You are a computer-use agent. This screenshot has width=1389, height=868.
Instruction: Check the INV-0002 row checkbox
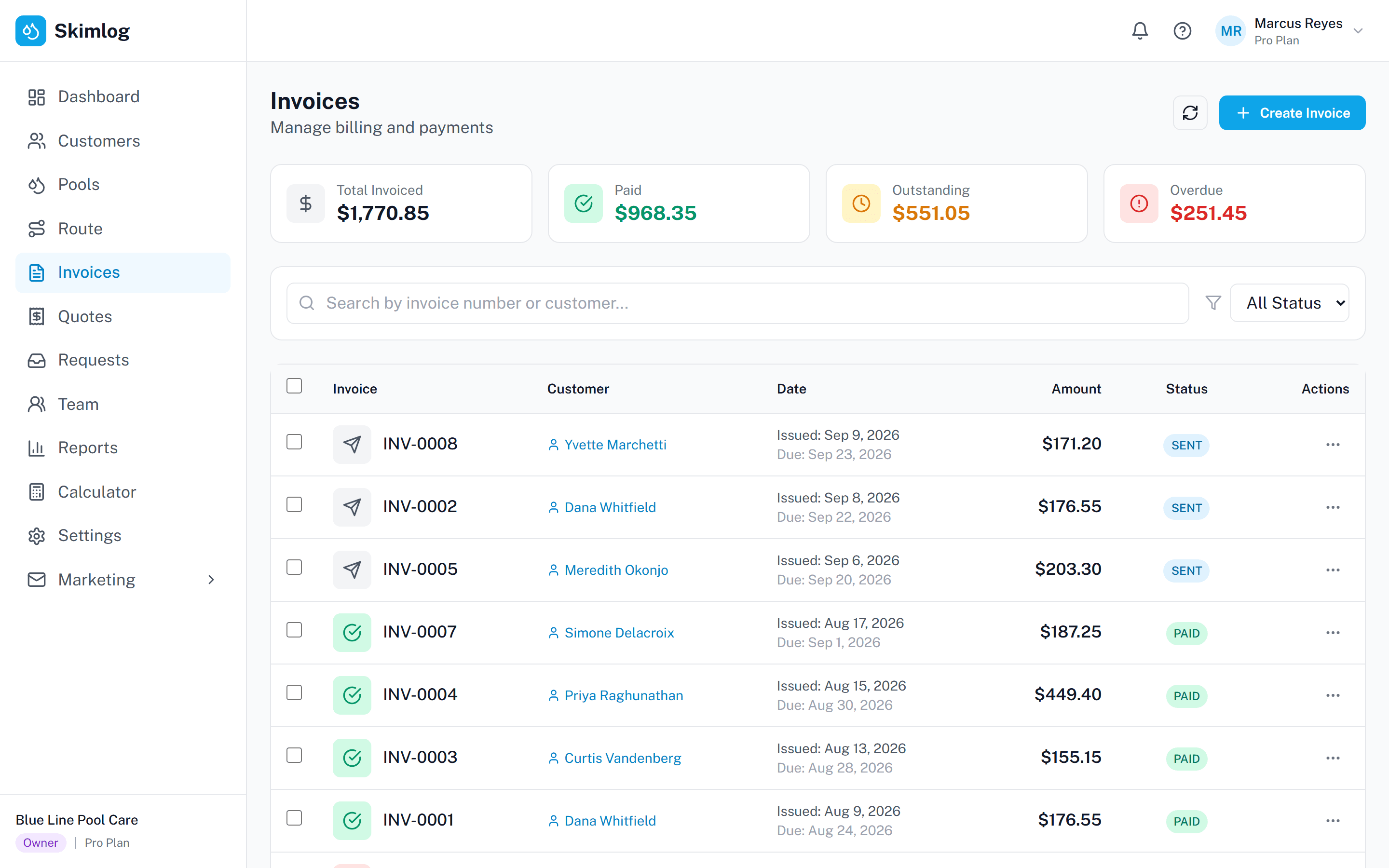tap(294, 504)
